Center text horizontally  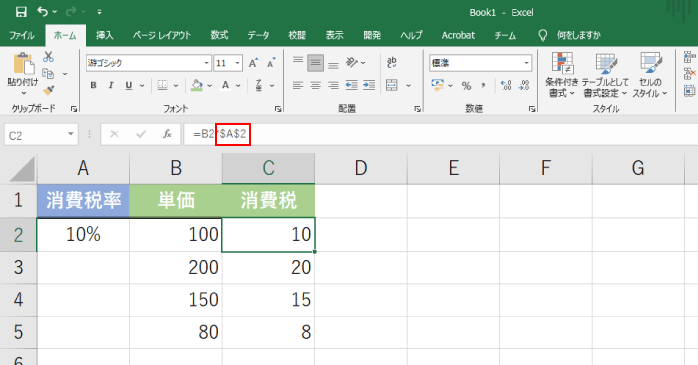(x=316, y=85)
